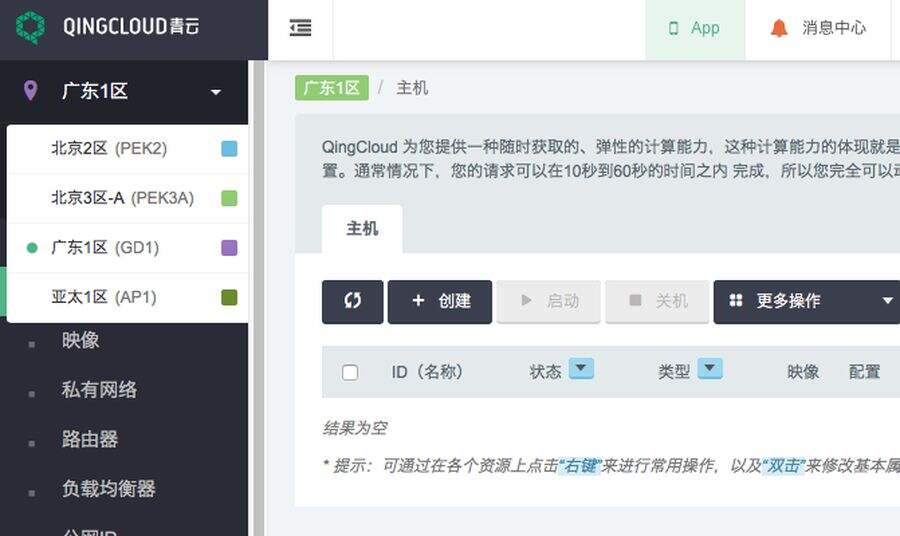Screen dimensions: 900x536
Task: Open the notification bell icon
Action: pyautogui.click(x=779, y=28)
